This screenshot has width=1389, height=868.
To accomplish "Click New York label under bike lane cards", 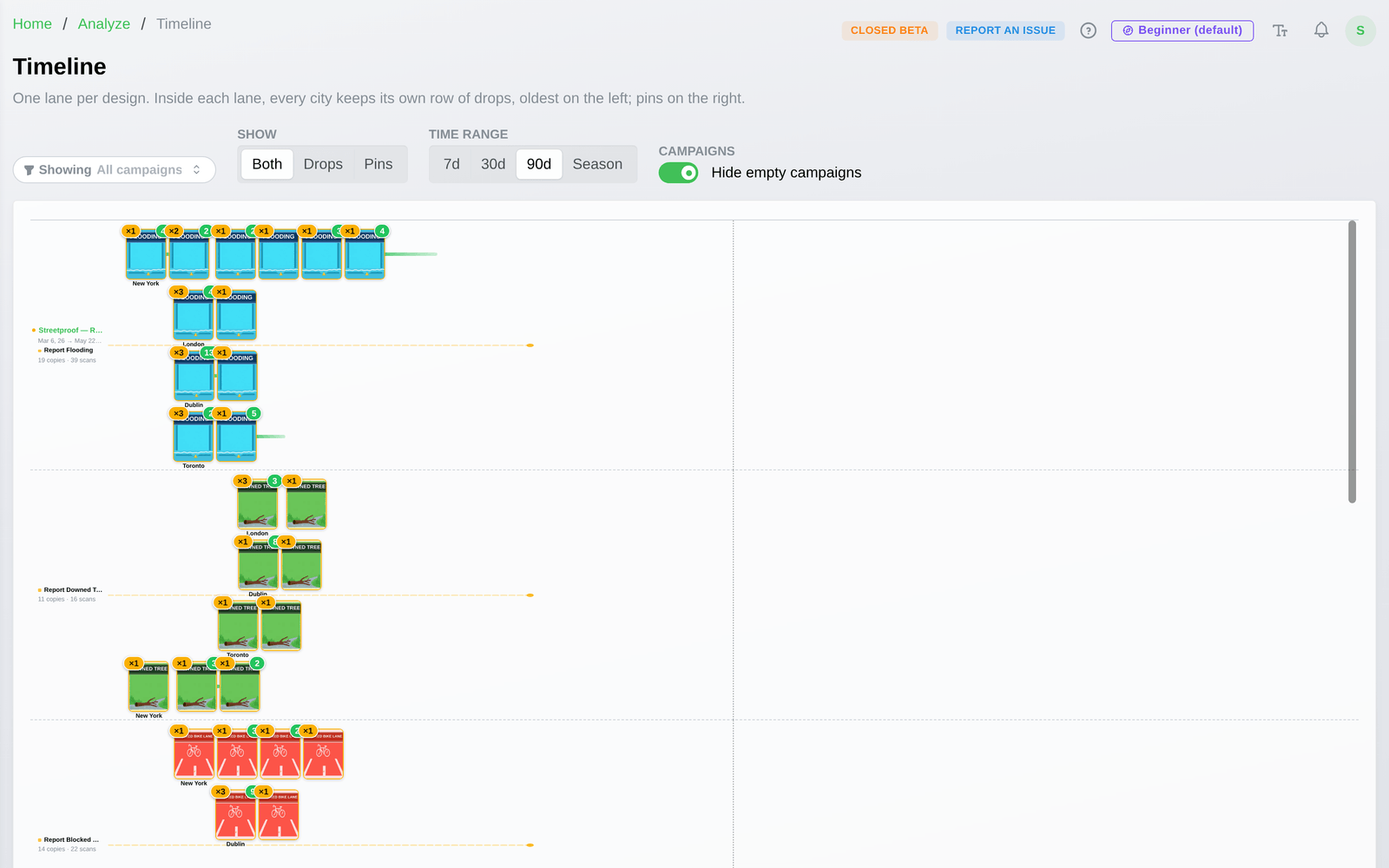I will [x=194, y=783].
